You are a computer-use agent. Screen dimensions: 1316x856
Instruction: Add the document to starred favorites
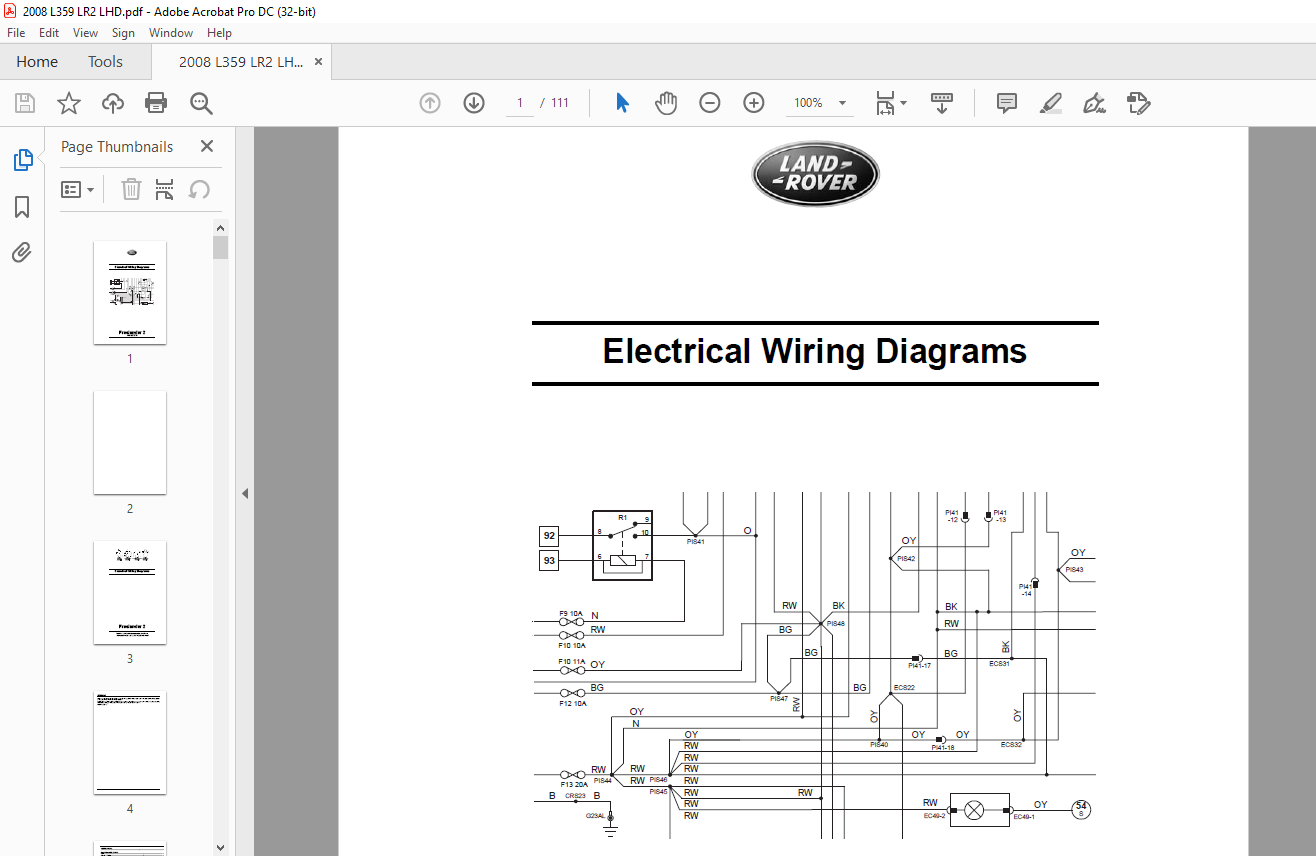pyautogui.click(x=69, y=103)
